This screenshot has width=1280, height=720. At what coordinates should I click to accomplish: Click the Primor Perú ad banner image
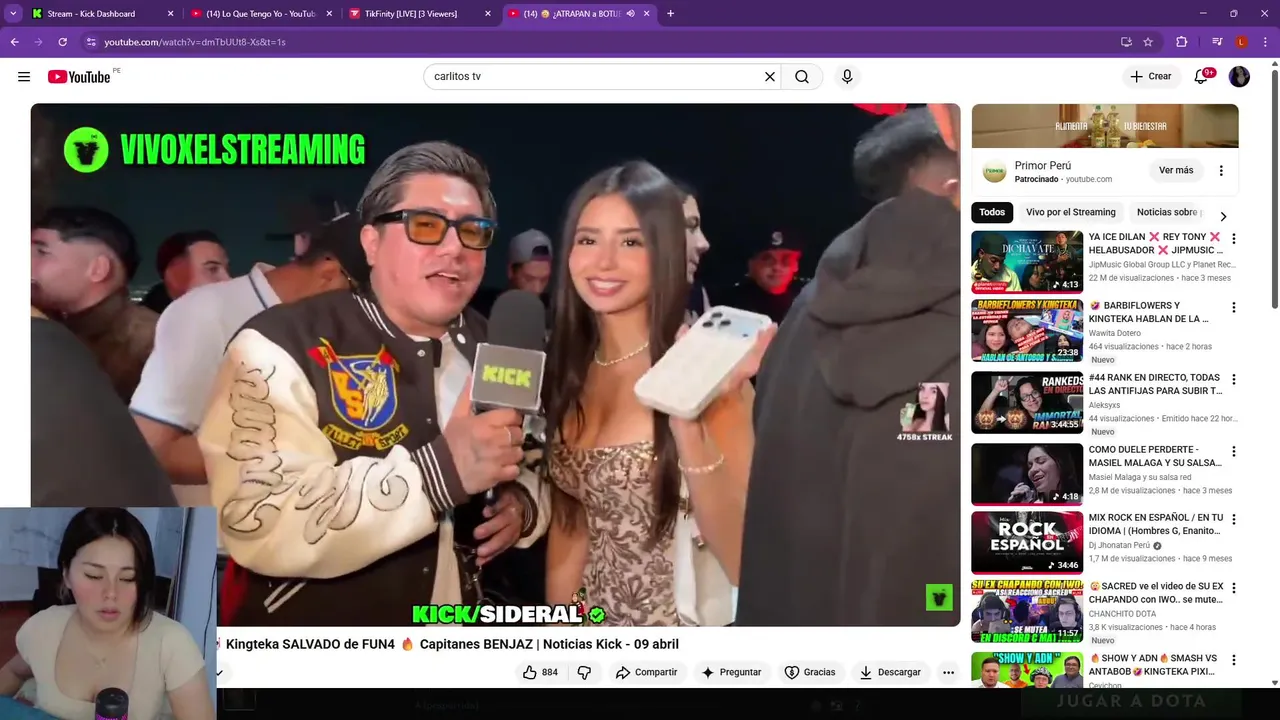click(1105, 126)
